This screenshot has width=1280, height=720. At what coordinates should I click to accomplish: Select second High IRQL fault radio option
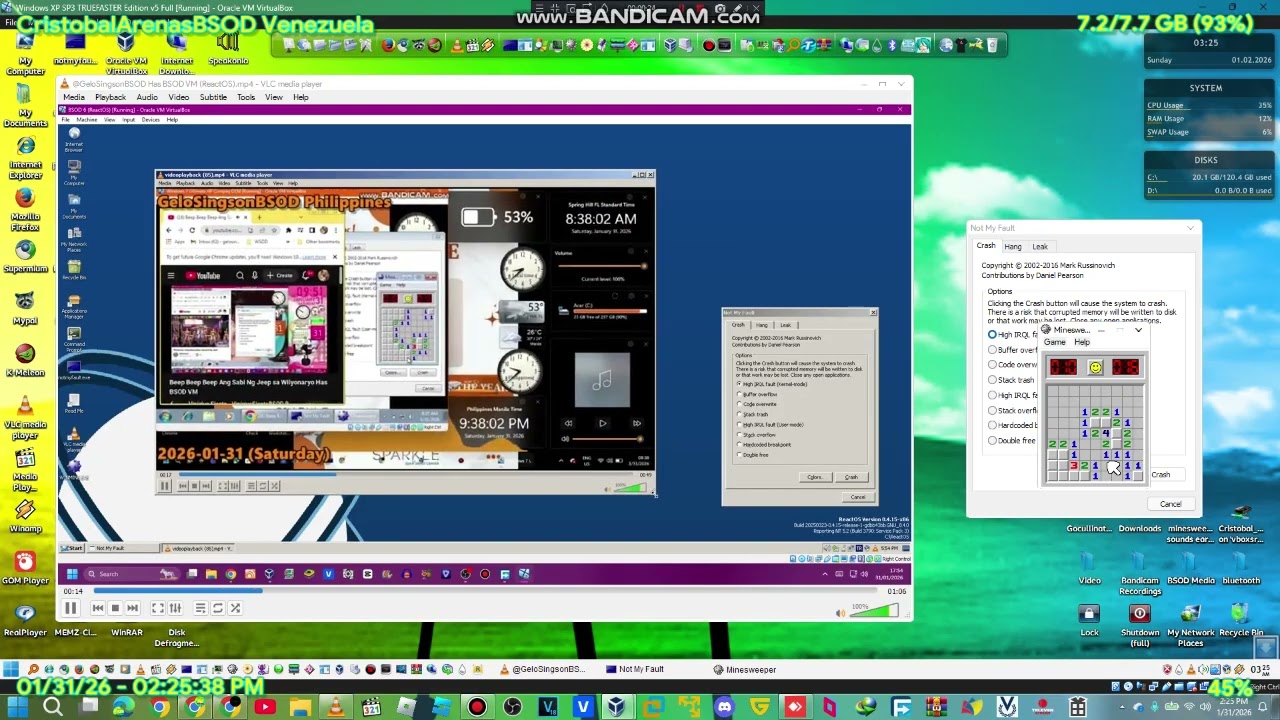[x=992, y=395]
